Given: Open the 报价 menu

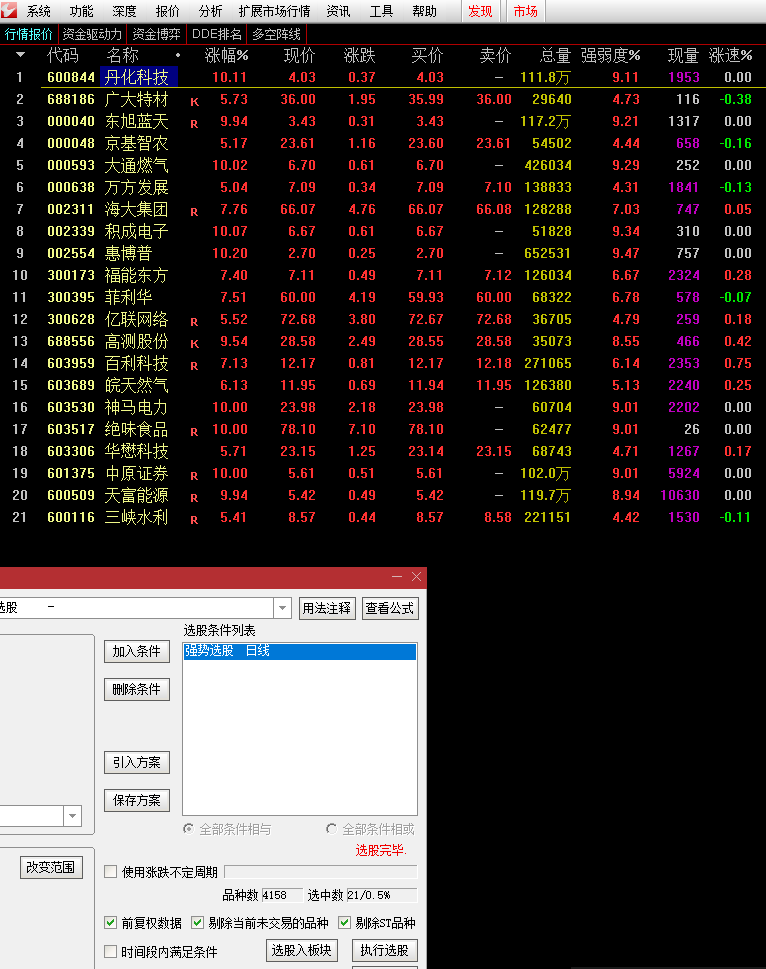Looking at the screenshot, I should (167, 11).
